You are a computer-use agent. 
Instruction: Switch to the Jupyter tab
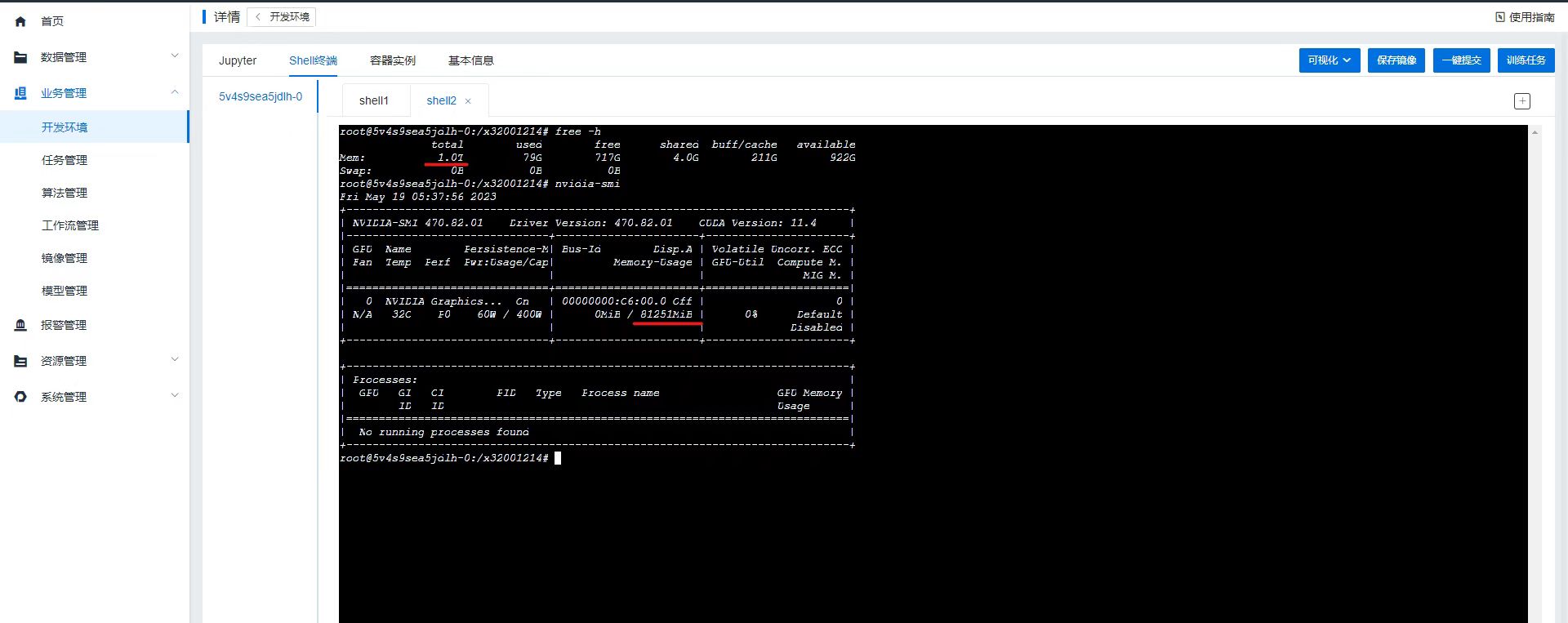237,60
